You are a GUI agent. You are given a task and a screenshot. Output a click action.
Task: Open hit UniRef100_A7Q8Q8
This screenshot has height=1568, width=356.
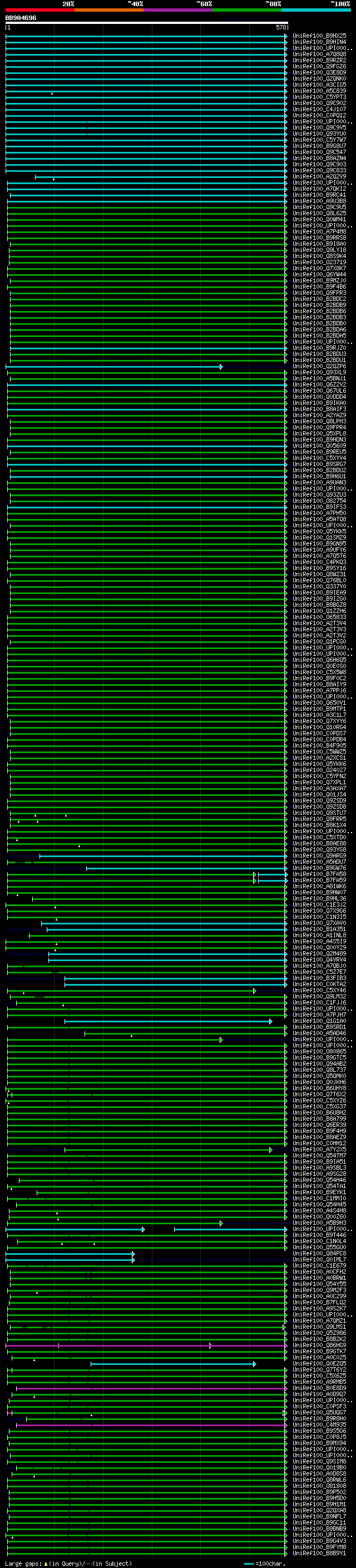point(319,54)
